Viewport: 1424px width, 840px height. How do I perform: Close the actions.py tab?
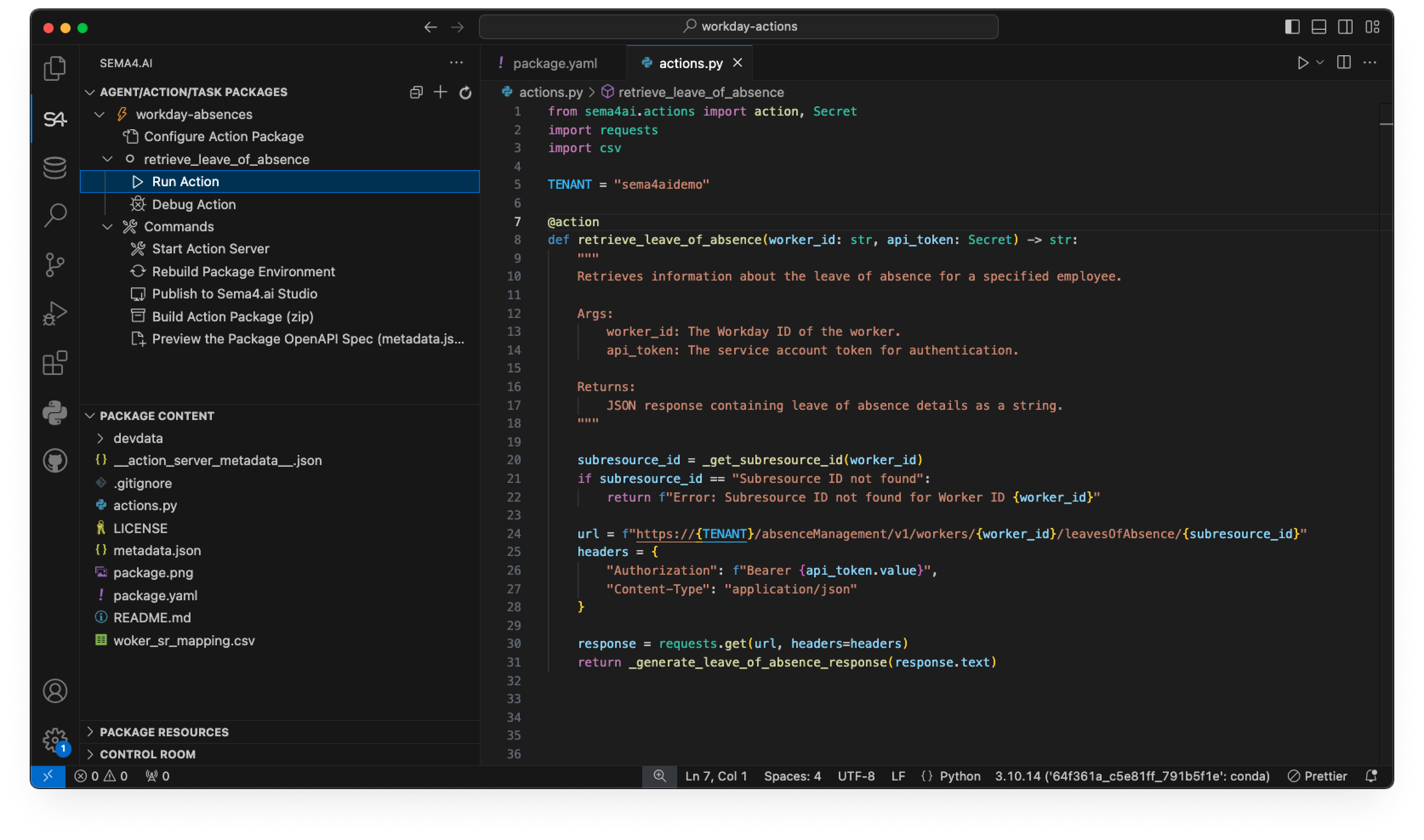tap(737, 63)
